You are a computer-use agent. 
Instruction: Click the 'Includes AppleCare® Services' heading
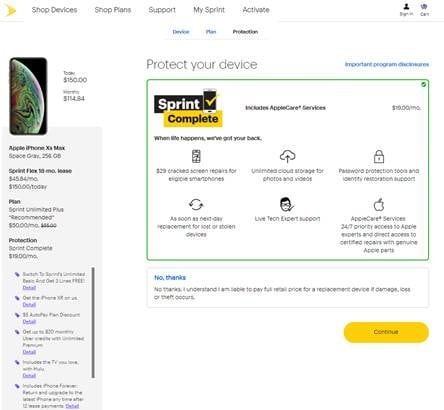click(285, 108)
